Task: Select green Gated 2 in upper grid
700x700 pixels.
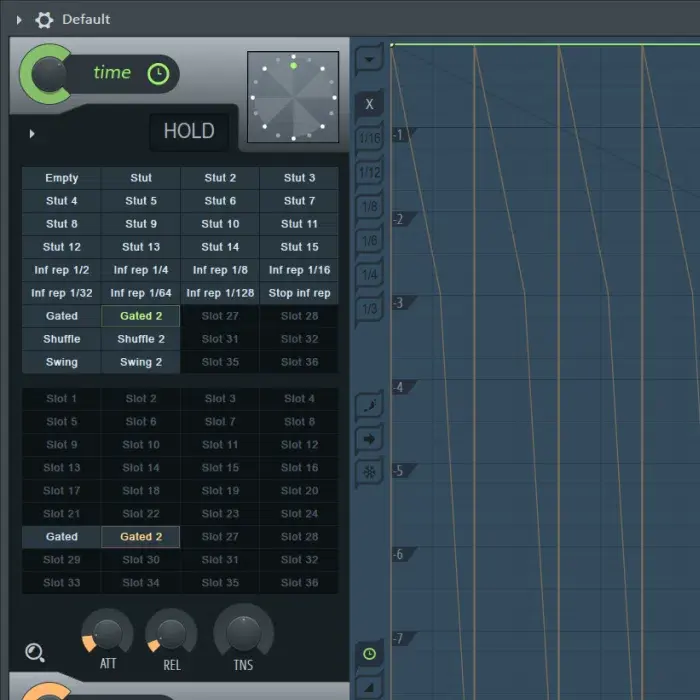Action: pyautogui.click(x=141, y=316)
